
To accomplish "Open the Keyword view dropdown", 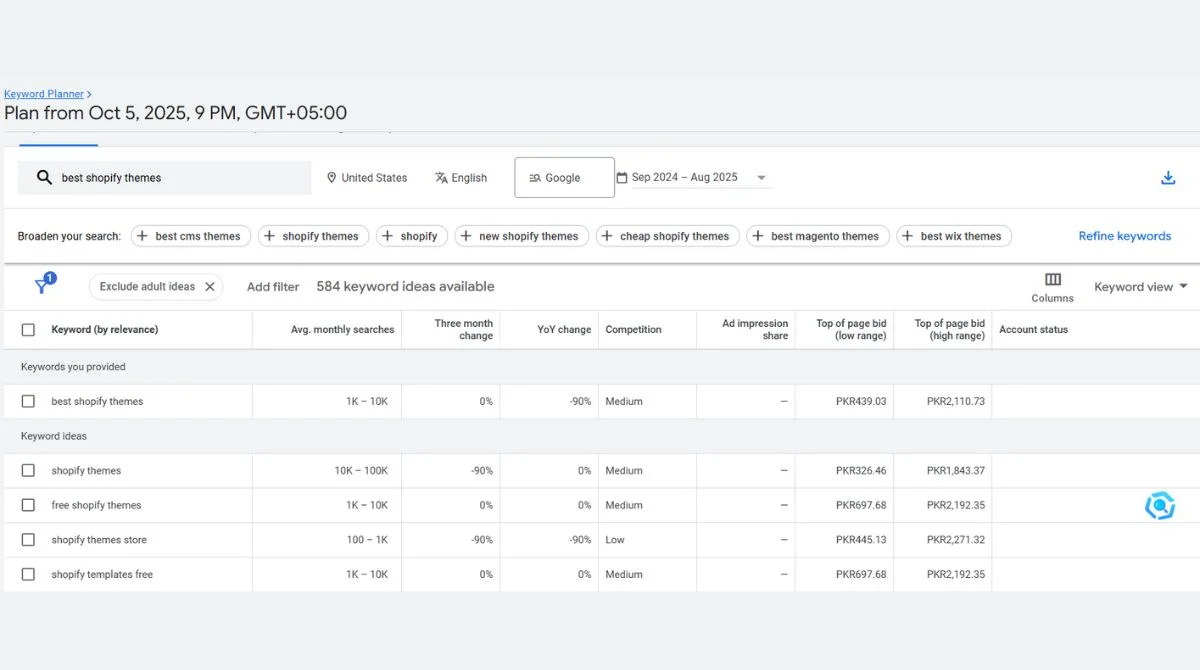I will pyautogui.click(x=1139, y=286).
